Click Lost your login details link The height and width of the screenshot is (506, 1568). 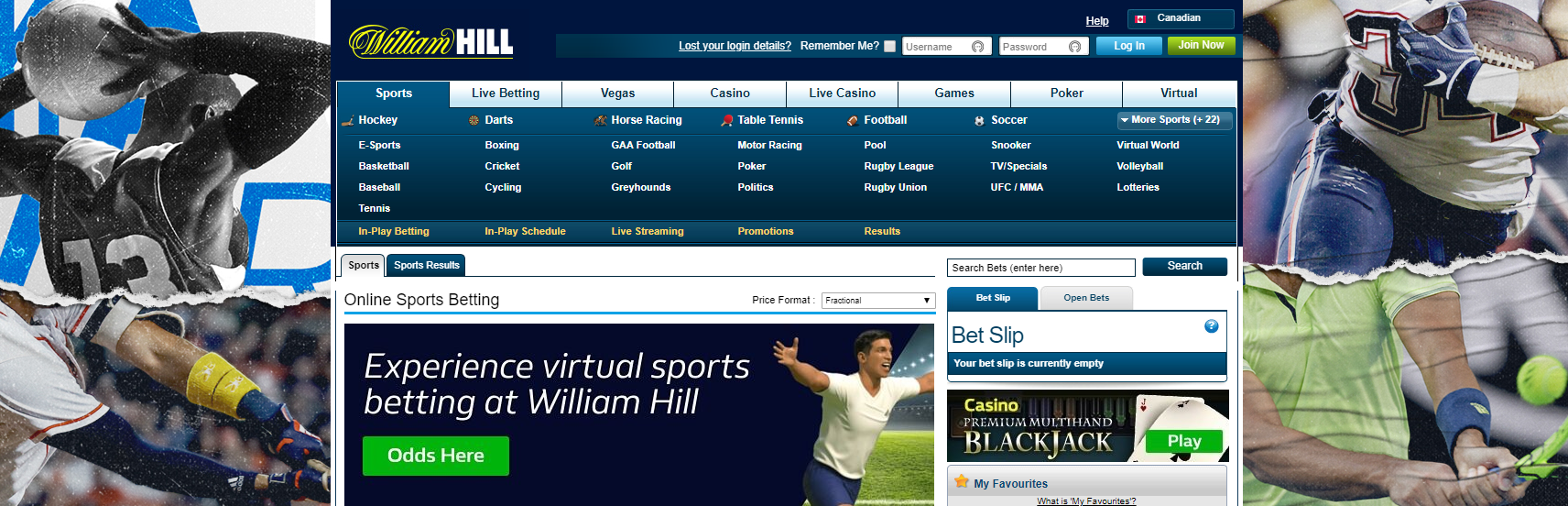click(735, 46)
